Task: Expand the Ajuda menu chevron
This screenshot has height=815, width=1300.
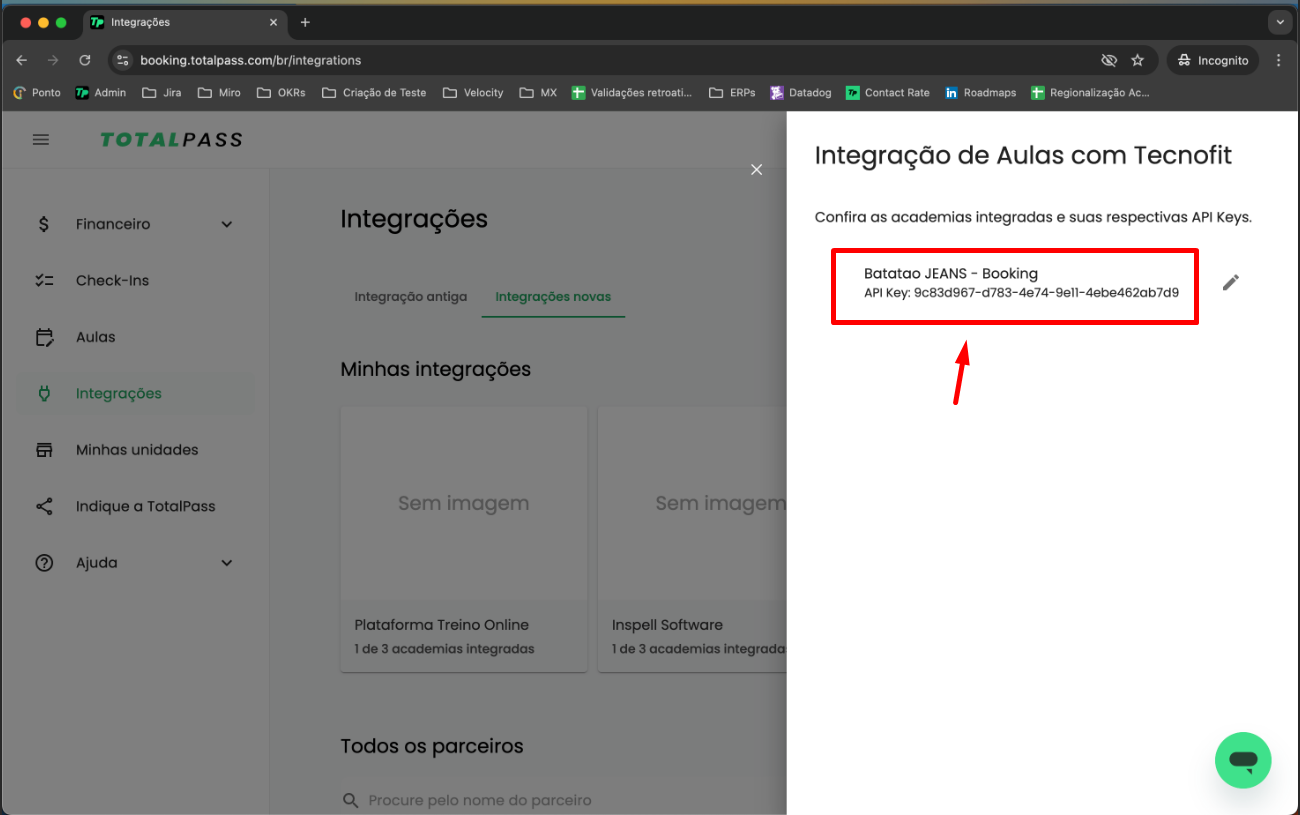Action: click(x=227, y=563)
